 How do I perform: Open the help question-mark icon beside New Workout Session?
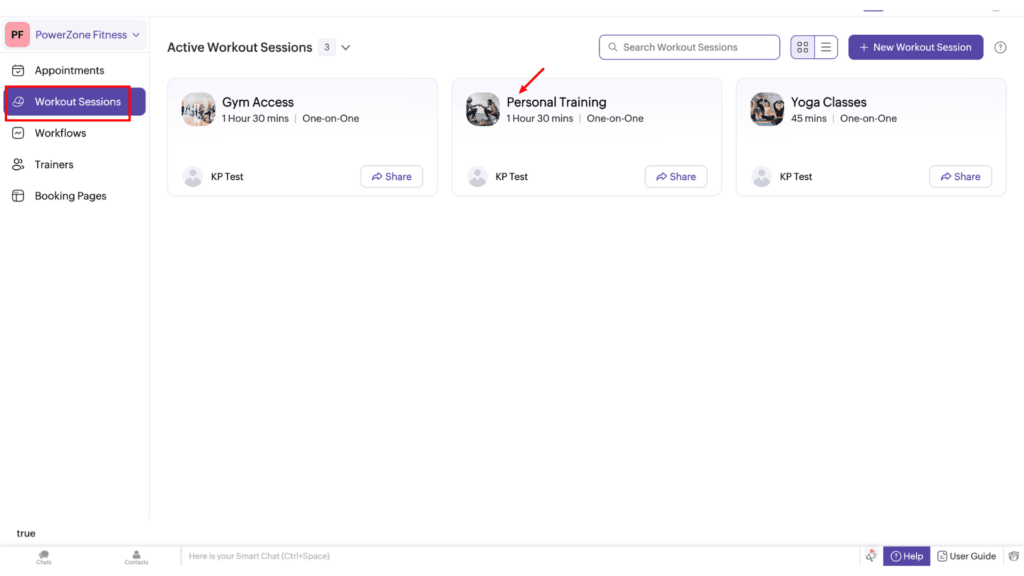click(x=1000, y=47)
